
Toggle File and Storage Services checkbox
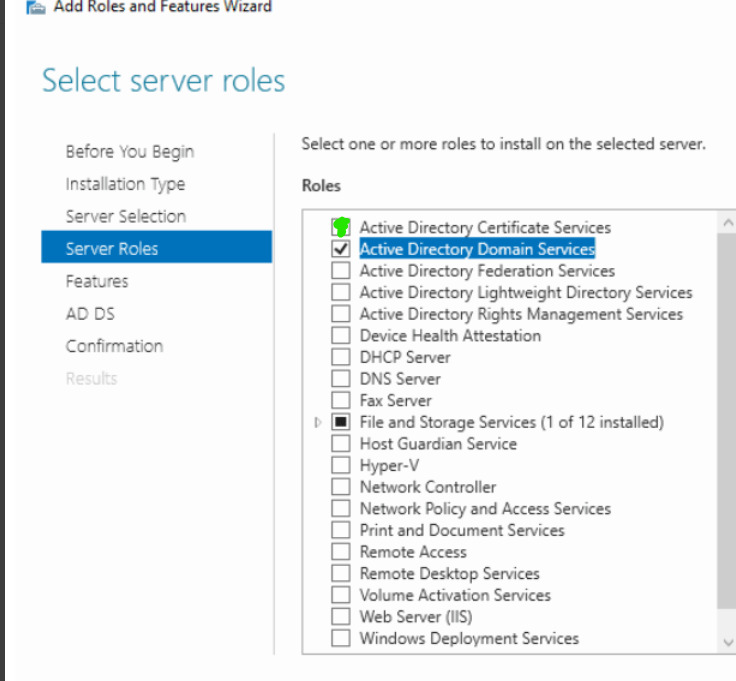(341, 422)
